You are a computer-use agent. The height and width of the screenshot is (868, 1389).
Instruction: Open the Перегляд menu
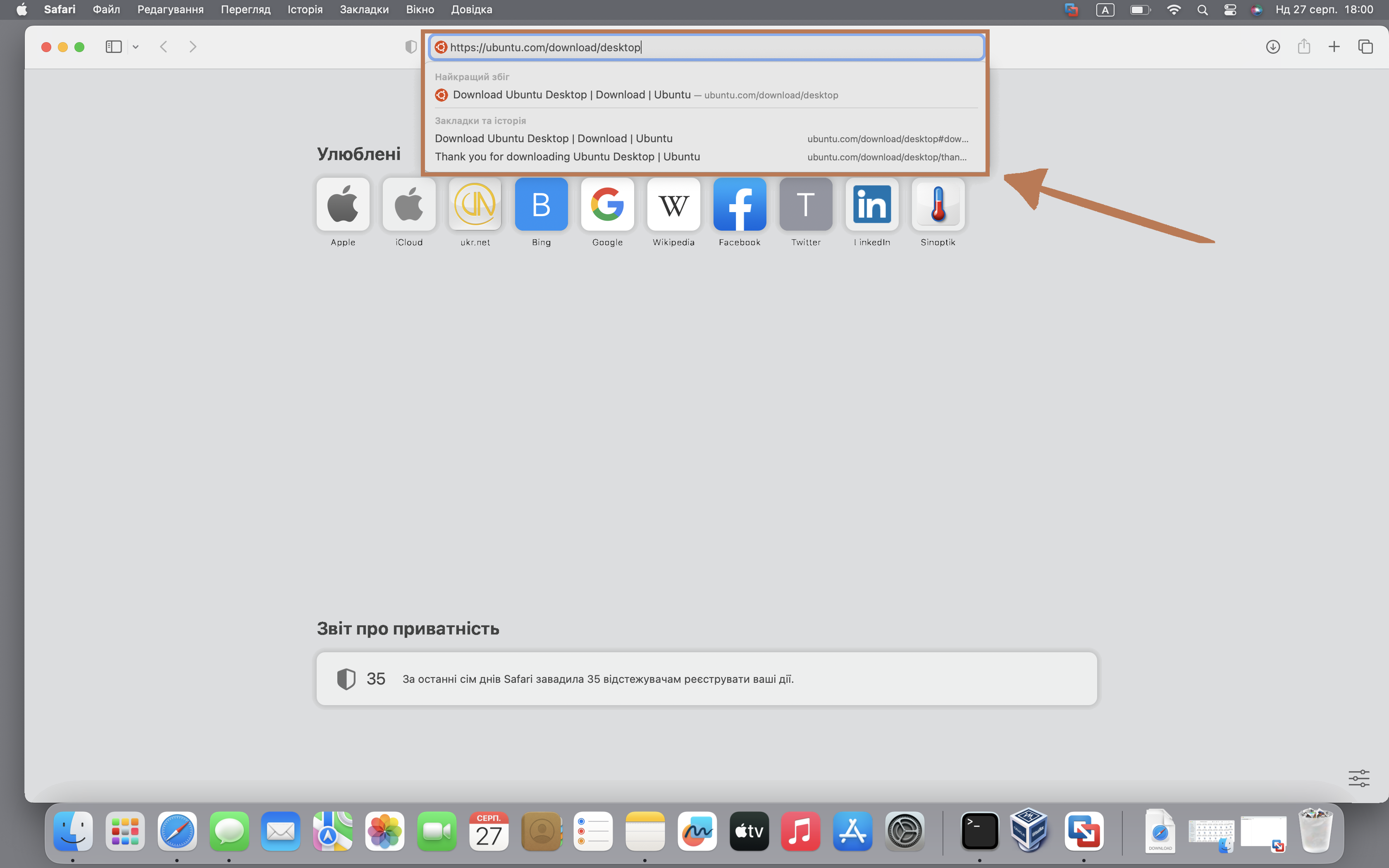tap(246, 9)
